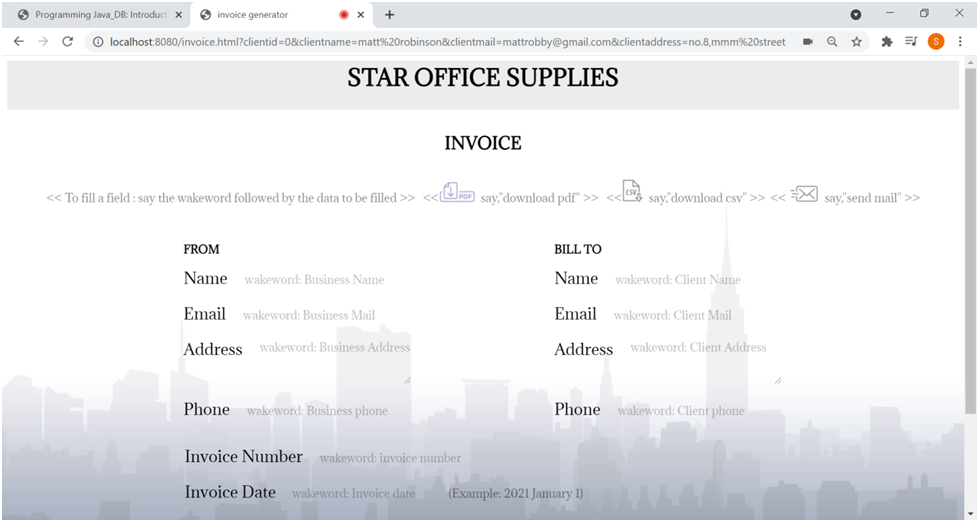Screen dimensions: 979x522
Task: Click the scrollbar up arrow
Action: click(x=970, y=63)
